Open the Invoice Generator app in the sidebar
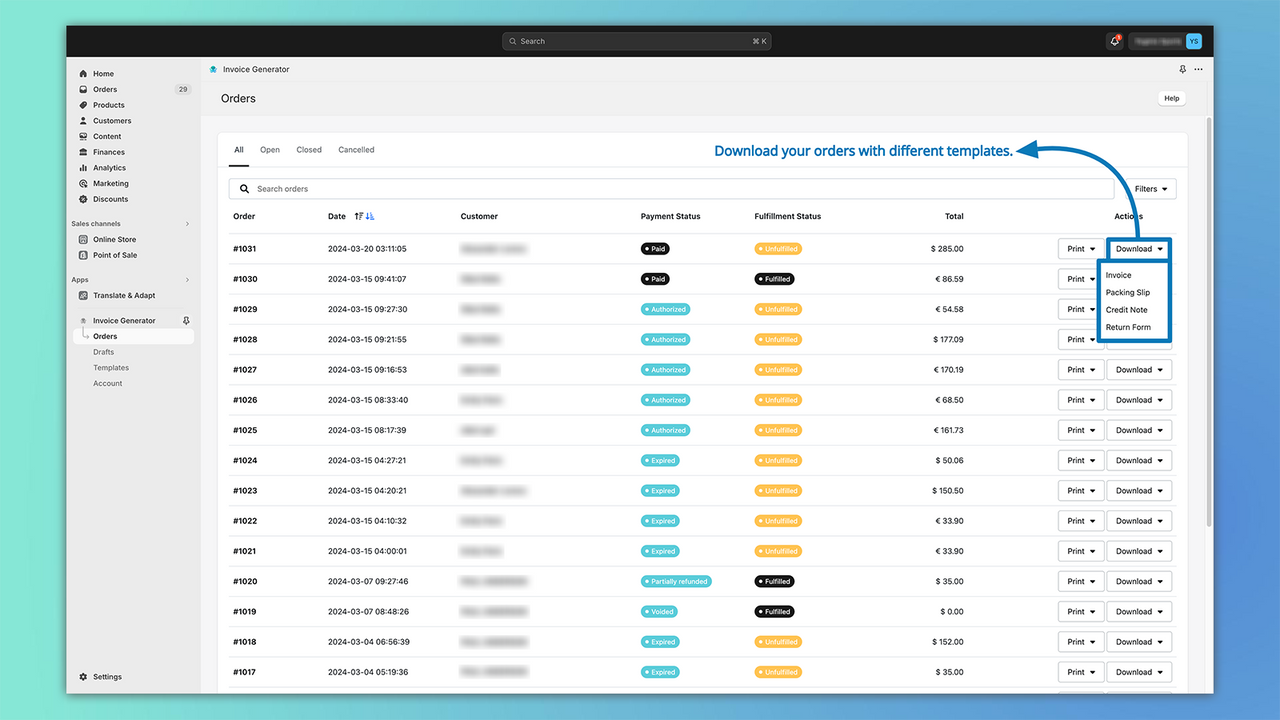This screenshot has width=1280, height=720. tap(124, 321)
